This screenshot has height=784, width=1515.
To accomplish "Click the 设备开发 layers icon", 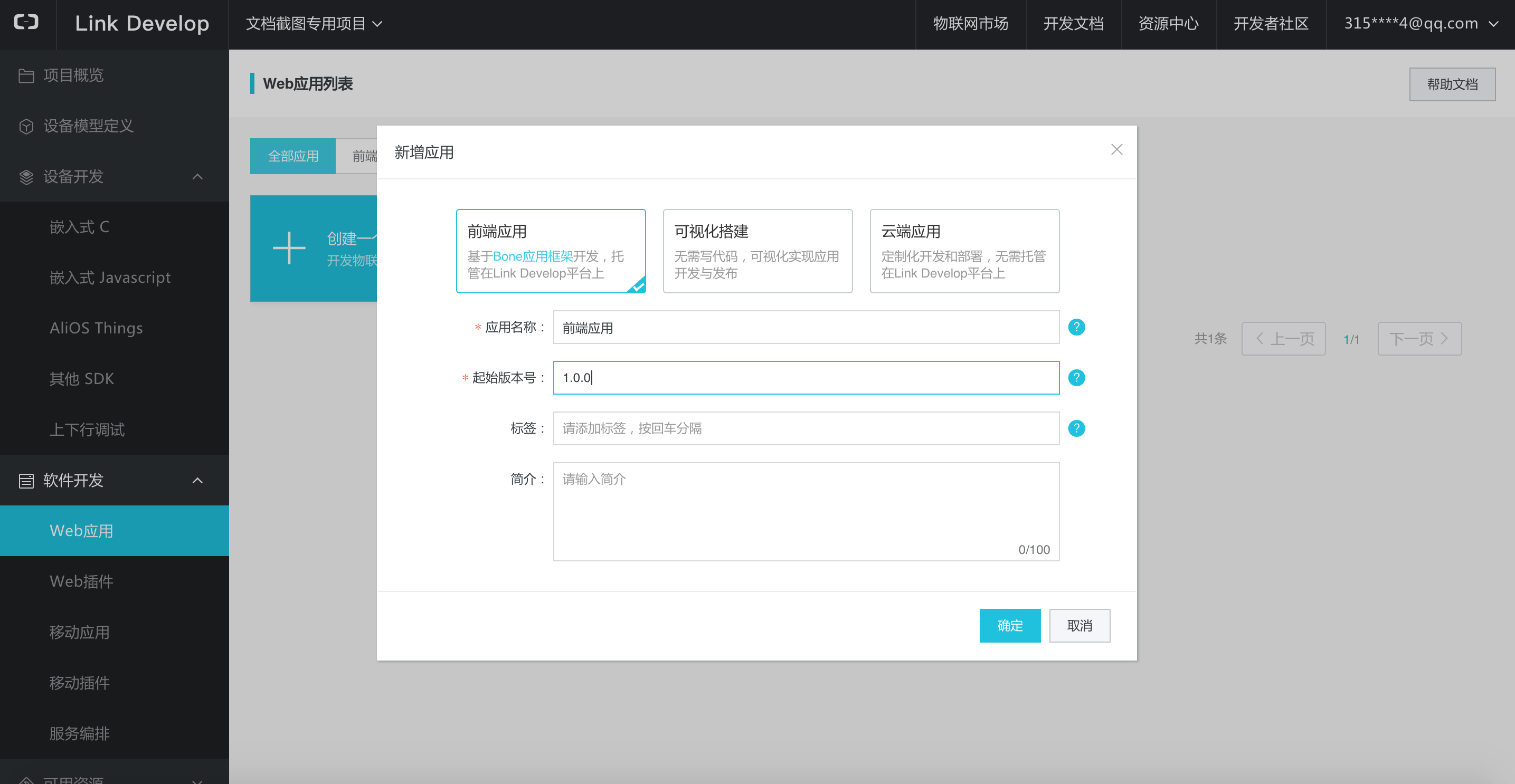I will 26,177.
